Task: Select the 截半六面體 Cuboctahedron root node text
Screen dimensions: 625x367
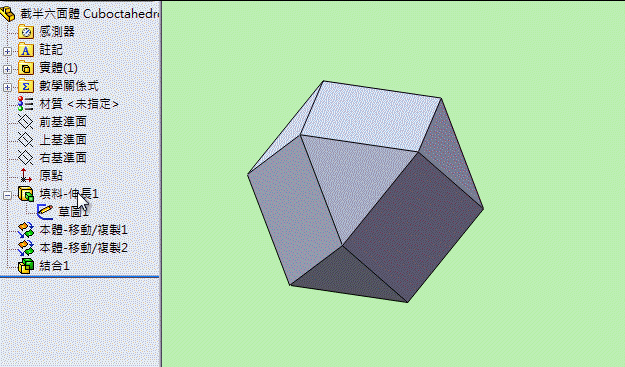Action: pyautogui.click(x=89, y=14)
